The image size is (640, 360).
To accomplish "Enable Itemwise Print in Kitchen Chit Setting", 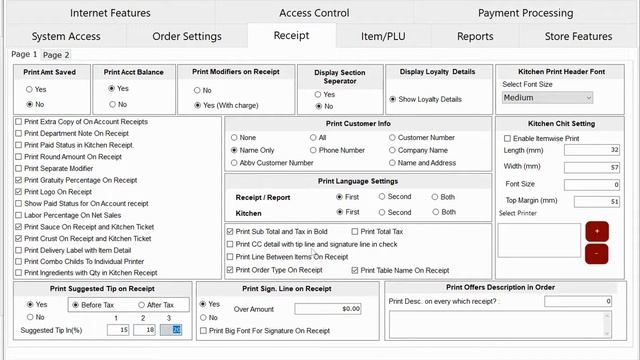I will (x=507, y=138).
